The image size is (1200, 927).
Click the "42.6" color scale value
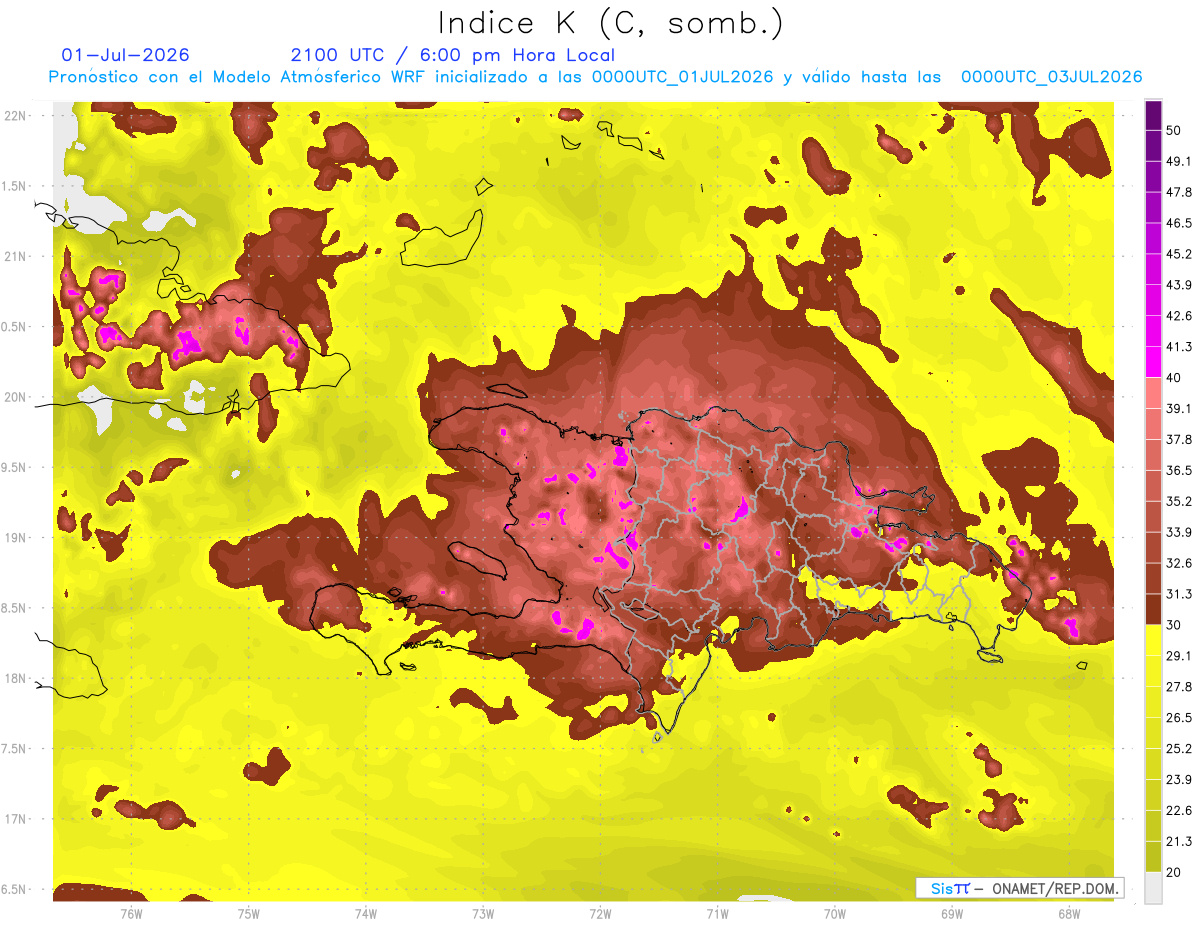[1180, 316]
